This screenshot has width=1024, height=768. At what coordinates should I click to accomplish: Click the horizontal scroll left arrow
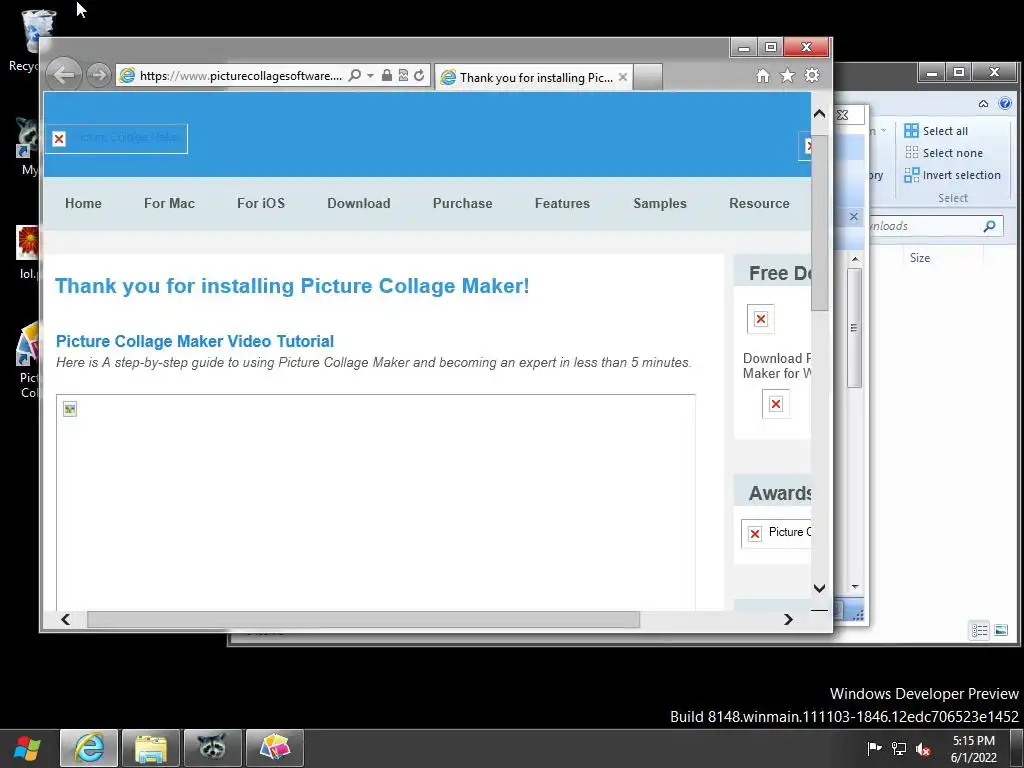click(65, 619)
